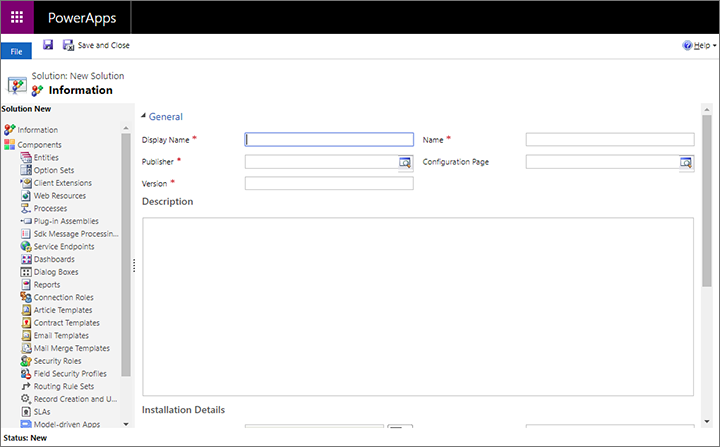Viewport: 720px width, 447px height.
Task: Click the Version input field
Action: 329,183
